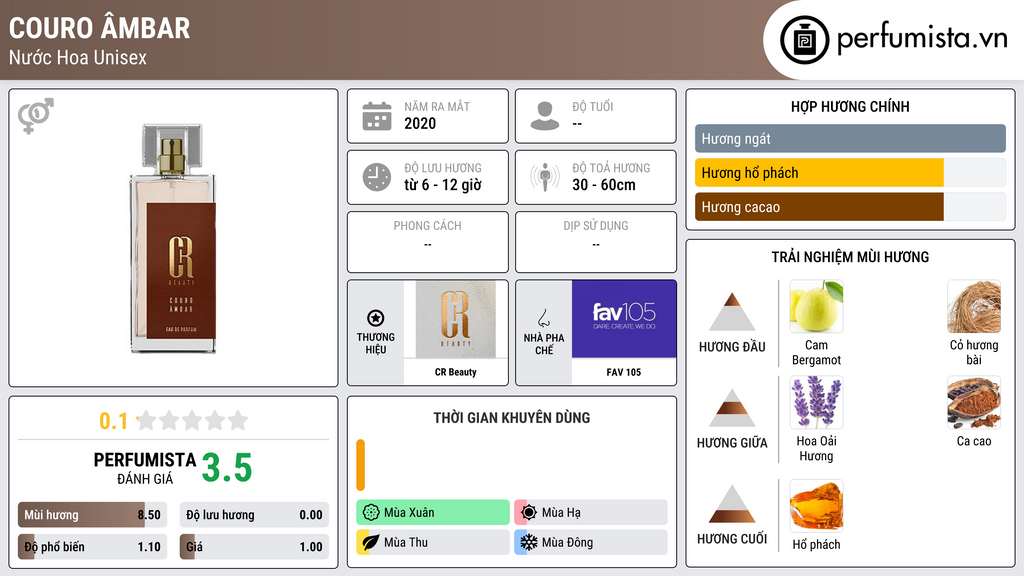Viewport: 1024px width, 576px height.
Task: Click the FAV 105 perfumer name
Action: [624, 372]
